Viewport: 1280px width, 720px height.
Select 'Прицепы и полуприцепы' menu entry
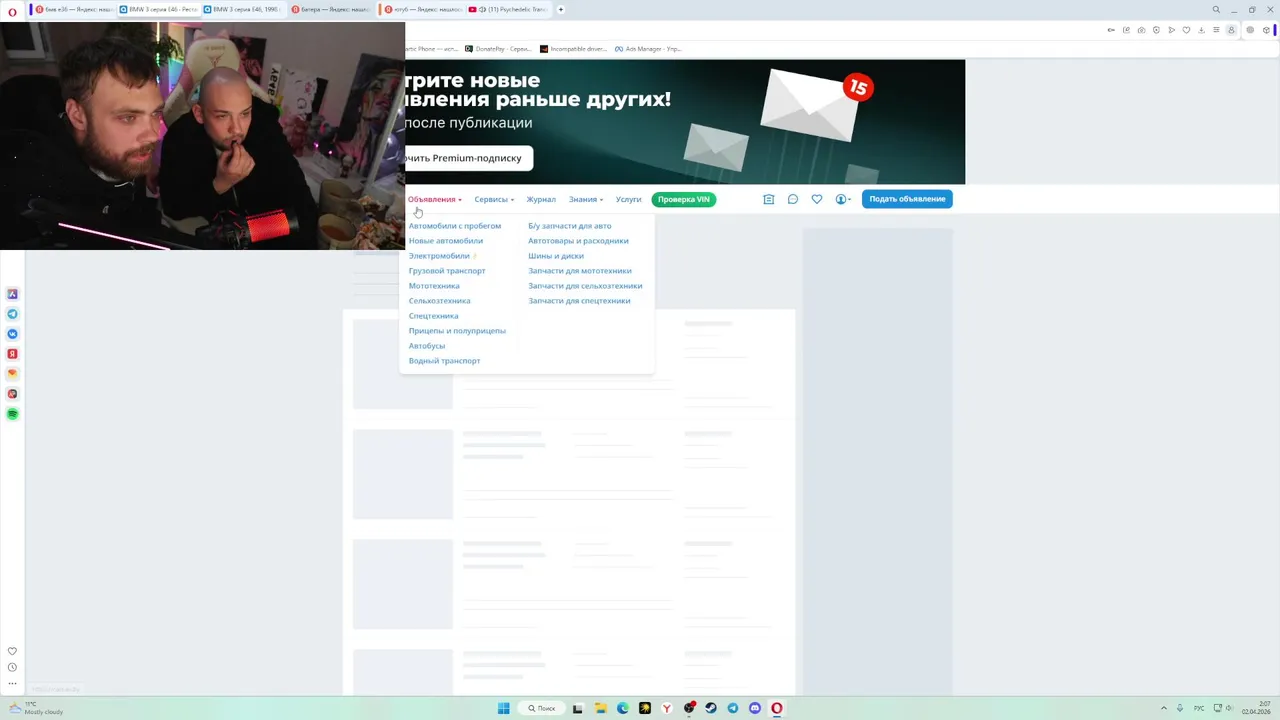(457, 331)
